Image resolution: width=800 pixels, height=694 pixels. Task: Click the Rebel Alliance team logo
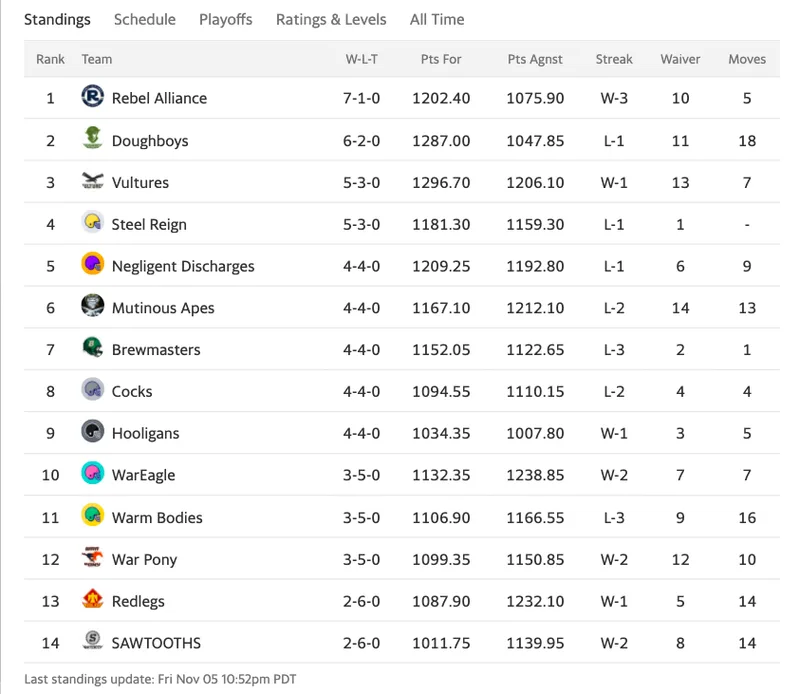pos(92,96)
